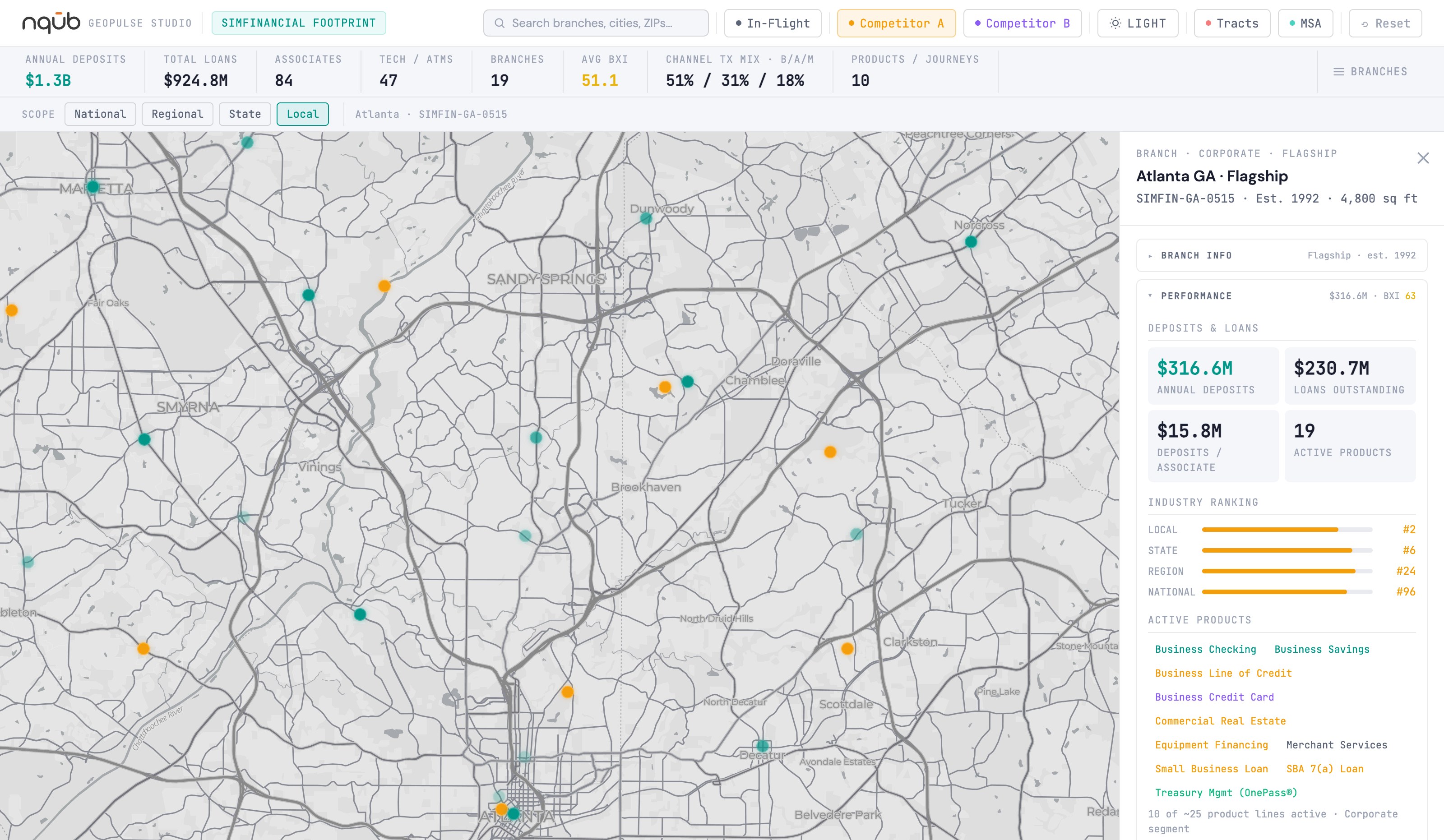This screenshot has width=1444, height=840.
Task: Expand the Branch Info section
Action: 1281,255
